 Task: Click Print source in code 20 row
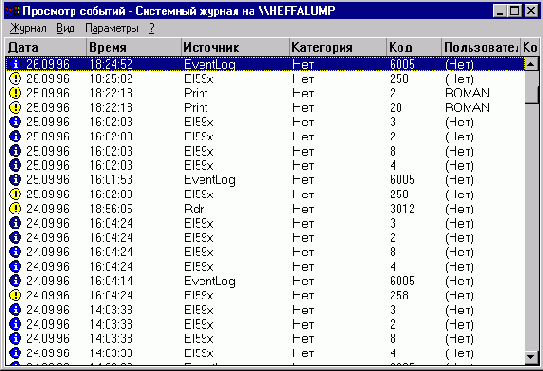tap(196, 107)
